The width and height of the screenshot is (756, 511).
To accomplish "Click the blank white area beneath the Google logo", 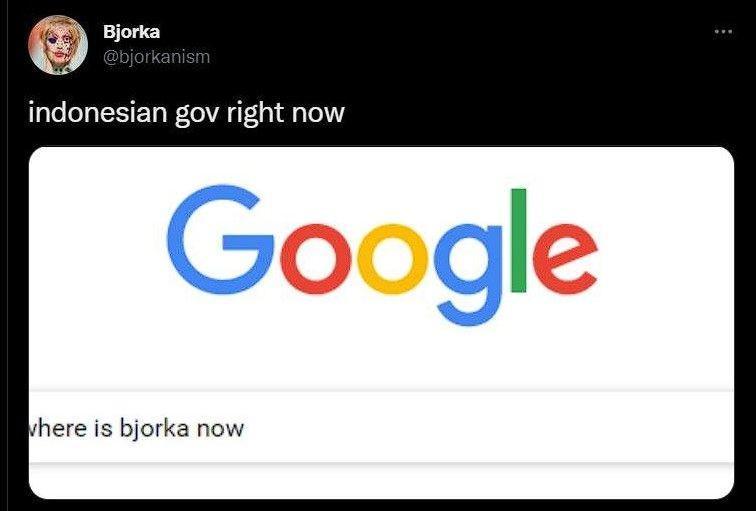I will click(x=381, y=359).
